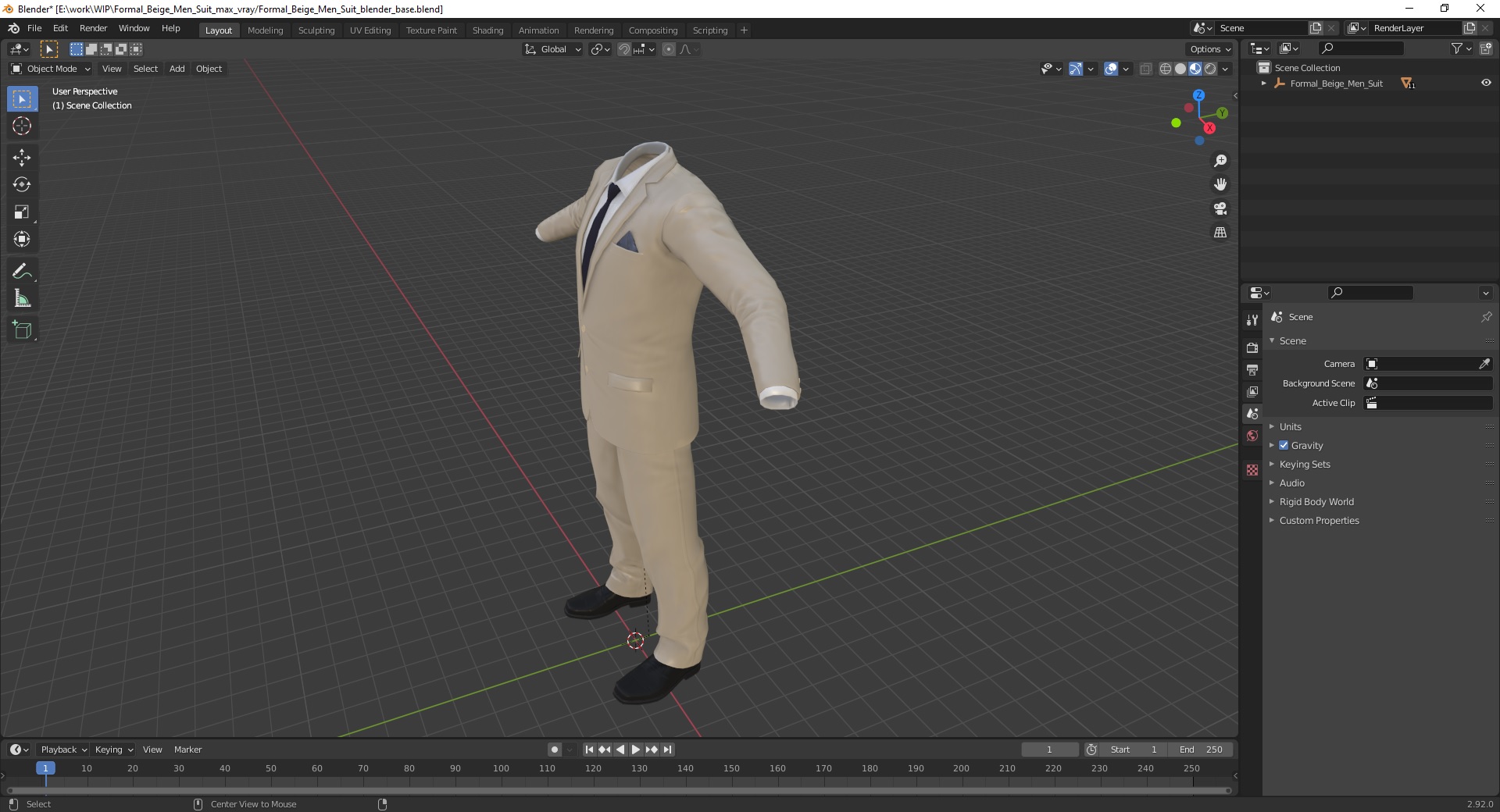Click frame 100 on timeline
The image size is (1500, 812).
point(501,768)
